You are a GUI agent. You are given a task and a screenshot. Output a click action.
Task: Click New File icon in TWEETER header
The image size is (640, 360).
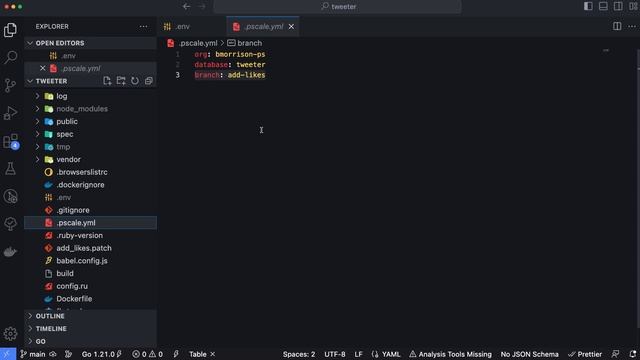coord(107,81)
